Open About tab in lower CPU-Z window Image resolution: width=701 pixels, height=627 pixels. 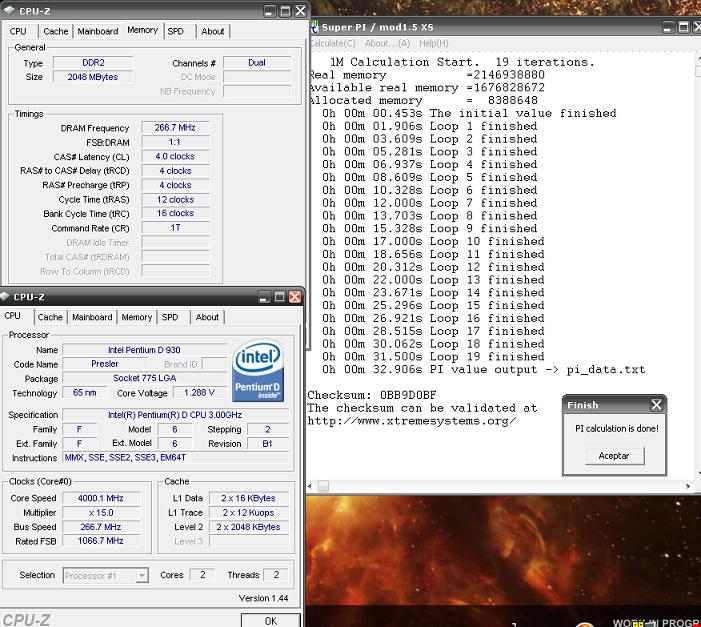pos(207,317)
